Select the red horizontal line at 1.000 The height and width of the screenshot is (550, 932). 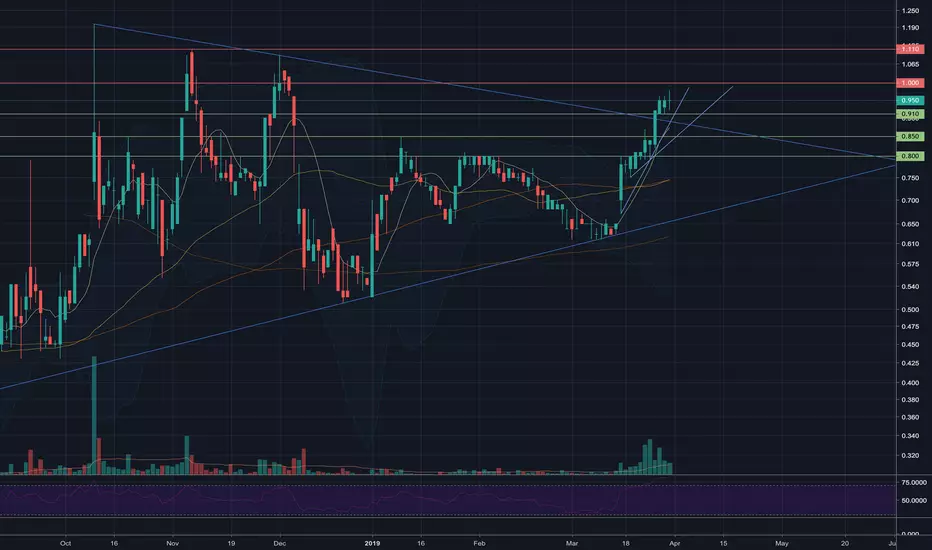[x=446, y=83]
